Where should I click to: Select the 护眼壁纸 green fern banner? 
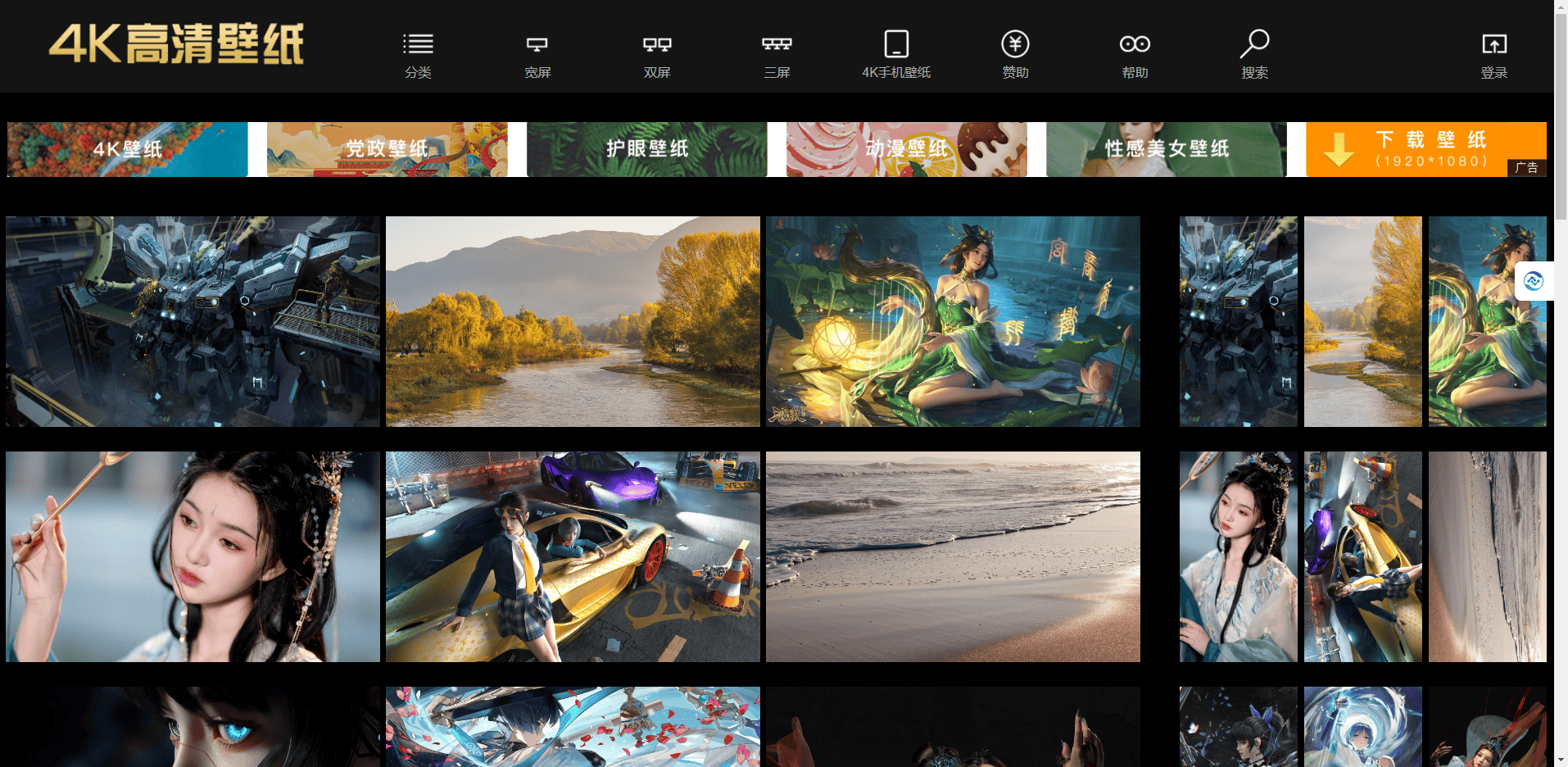646,149
